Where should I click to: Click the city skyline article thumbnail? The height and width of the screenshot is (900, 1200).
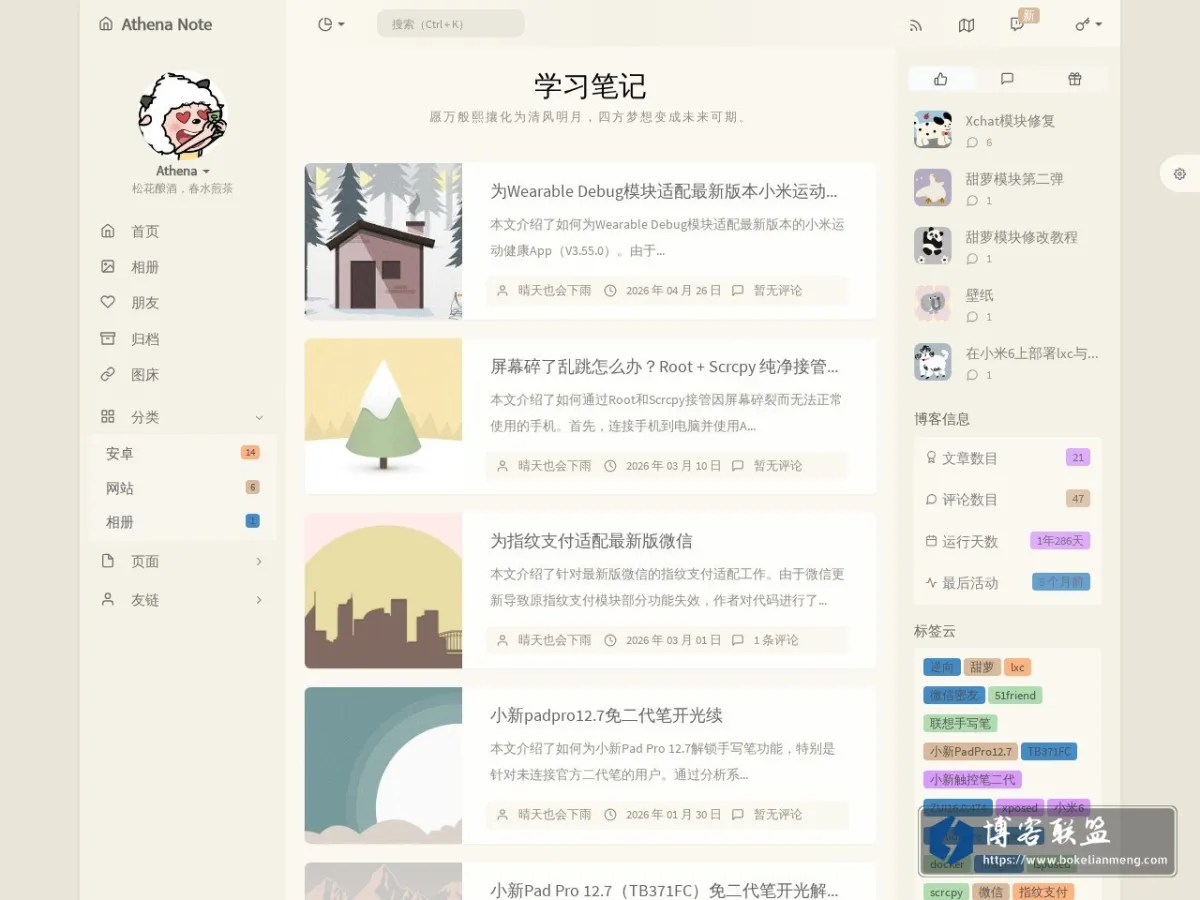pos(383,590)
